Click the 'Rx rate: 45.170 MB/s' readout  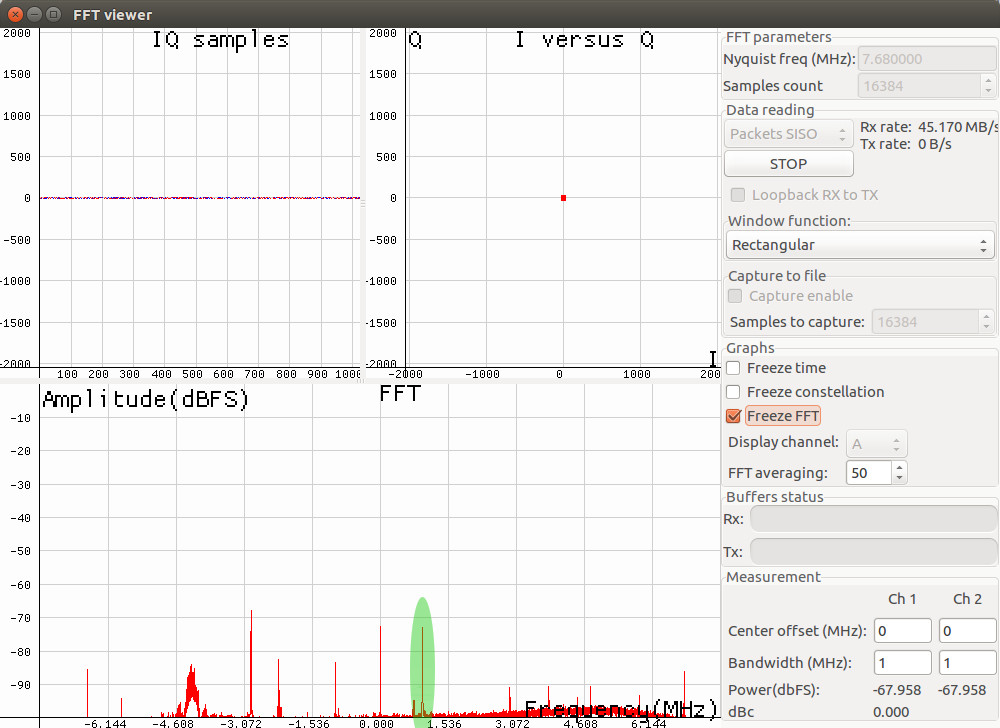[x=929, y=127]
